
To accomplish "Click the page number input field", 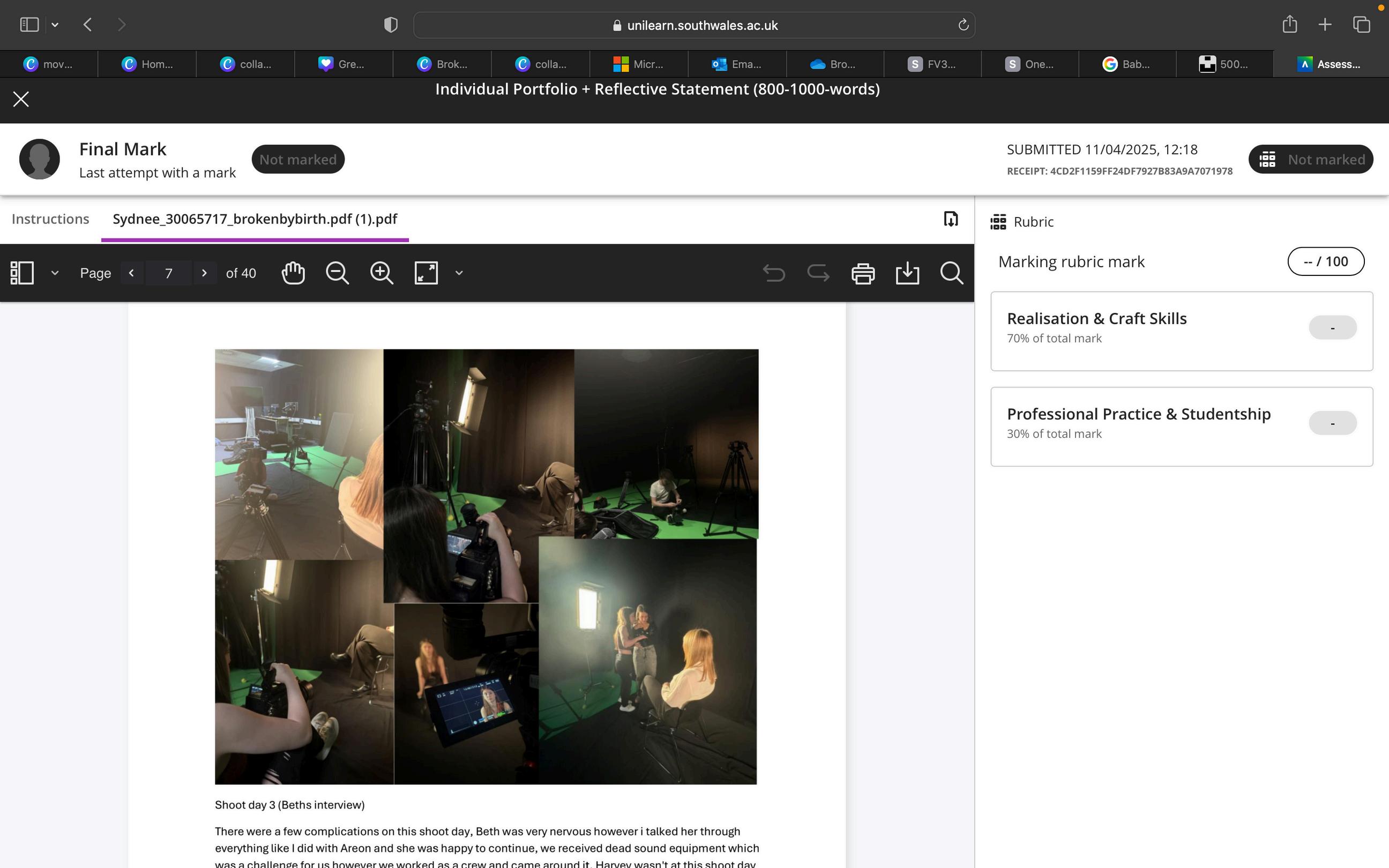I will pos(168,273).
